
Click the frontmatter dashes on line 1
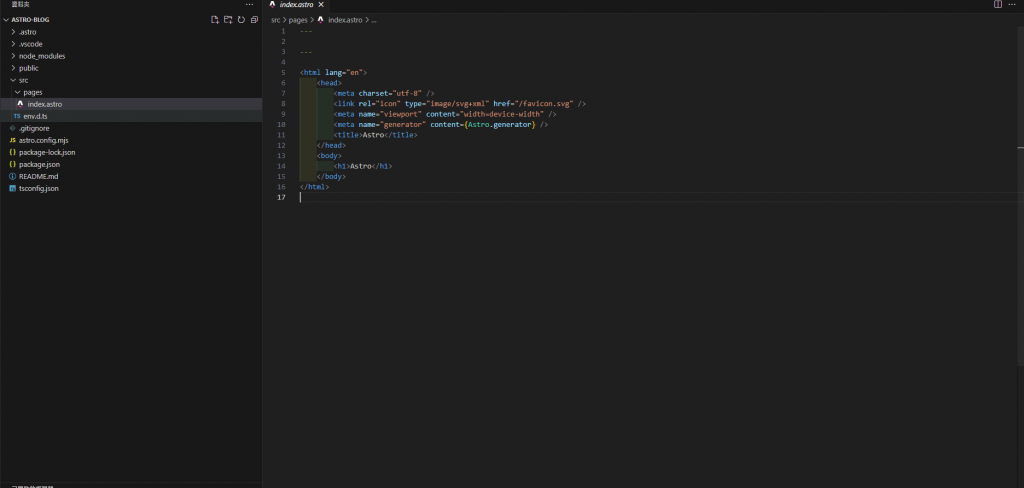tap(306, 31)
